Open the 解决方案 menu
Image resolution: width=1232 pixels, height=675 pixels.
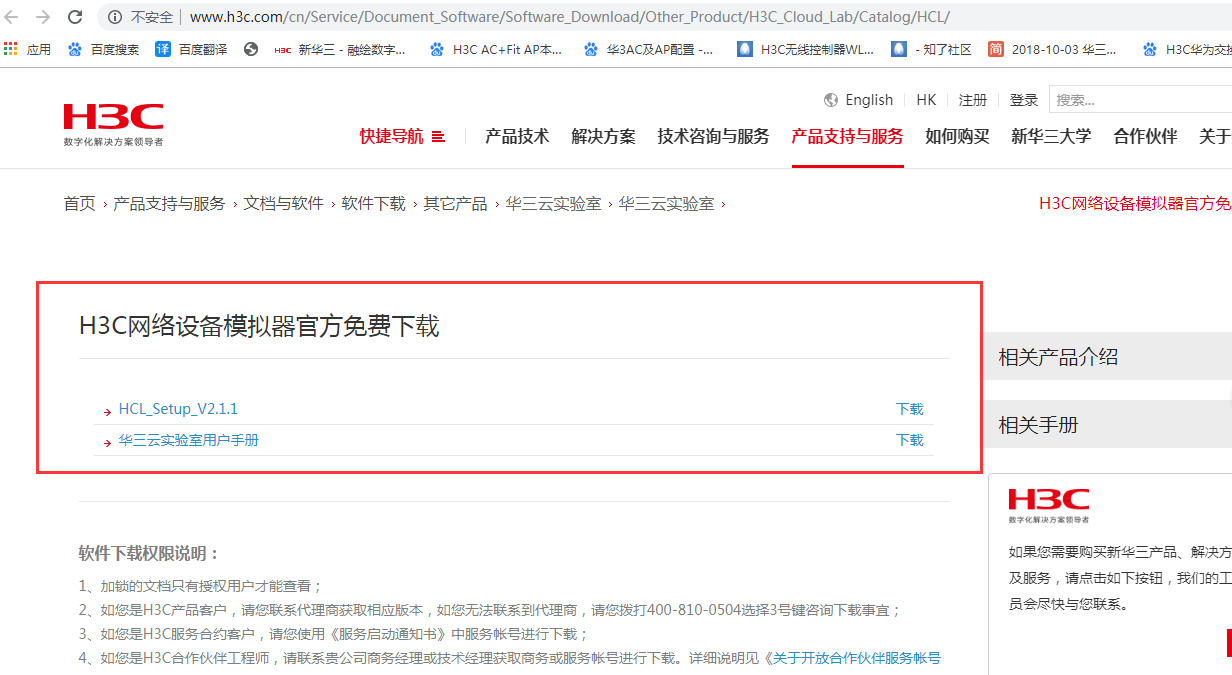[603, 136]
